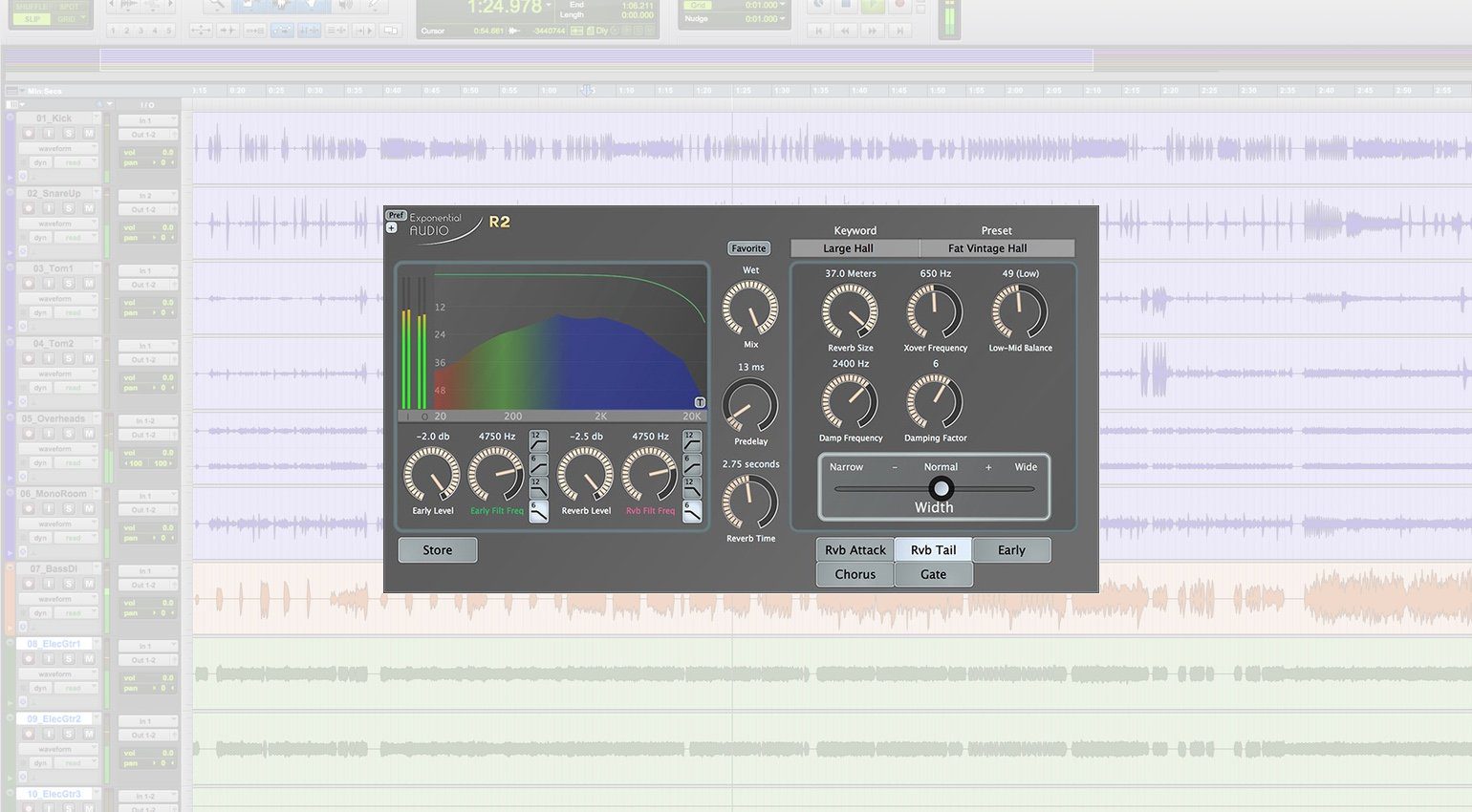The width and height of the screenshot is (1472, 812).
Task: Open the Out 1-2 output selector for 01_Kick
Action: click(x=147, y=135)
